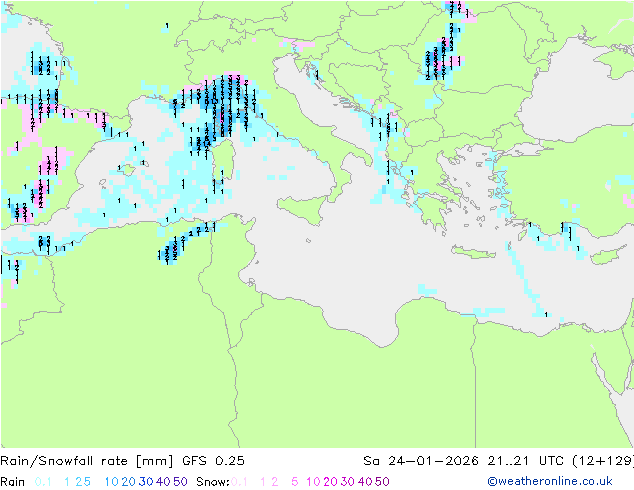Pick the rain legend value 0.1
Image resolution: width=634 pixels, height=490 pixels.
(43, 482)
